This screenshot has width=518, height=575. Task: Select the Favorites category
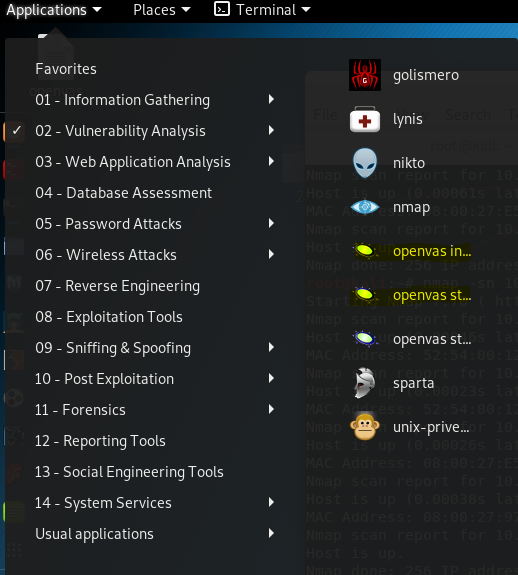click(x=66, y=69)
